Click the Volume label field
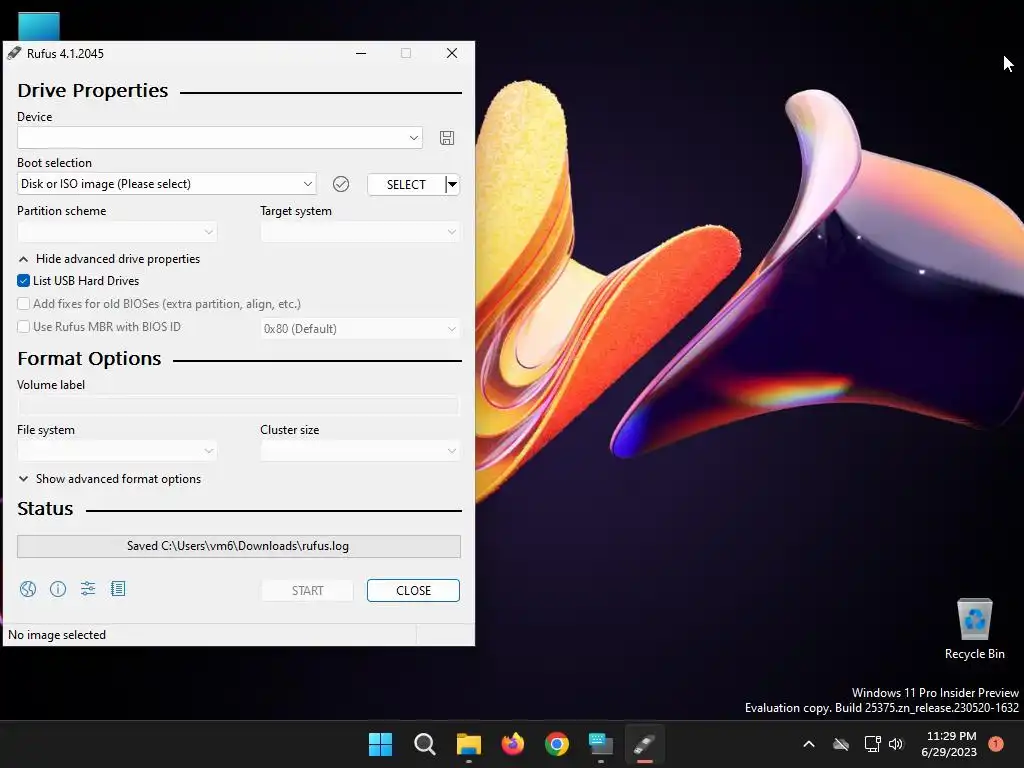 point(238,406)
